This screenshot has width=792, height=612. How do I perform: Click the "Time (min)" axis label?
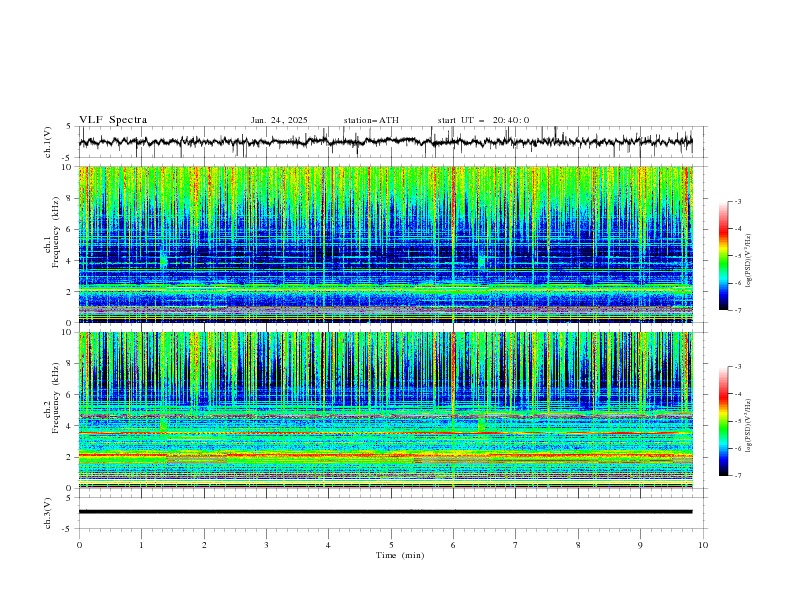coord(400,555)
